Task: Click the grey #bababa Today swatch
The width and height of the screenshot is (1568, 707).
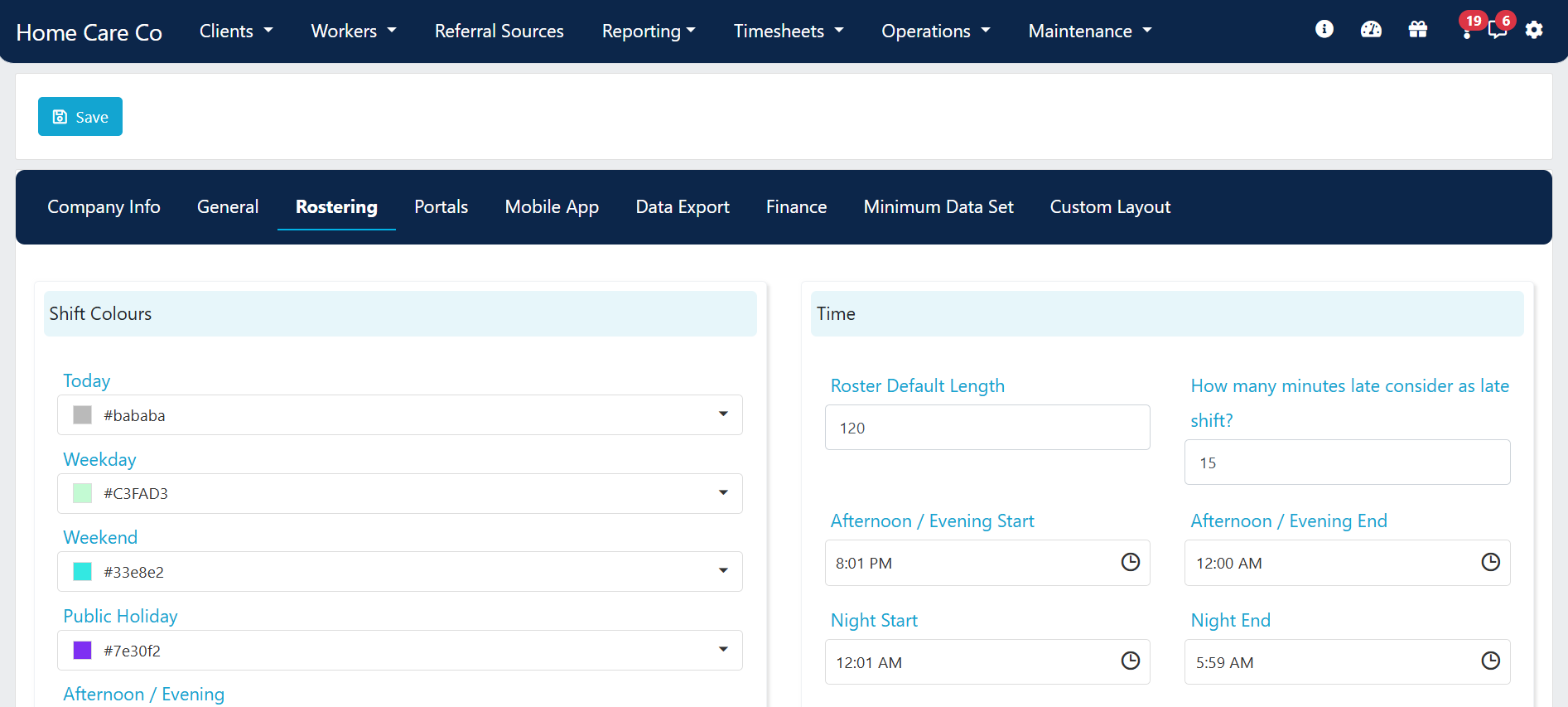Action: click(82, 414)
